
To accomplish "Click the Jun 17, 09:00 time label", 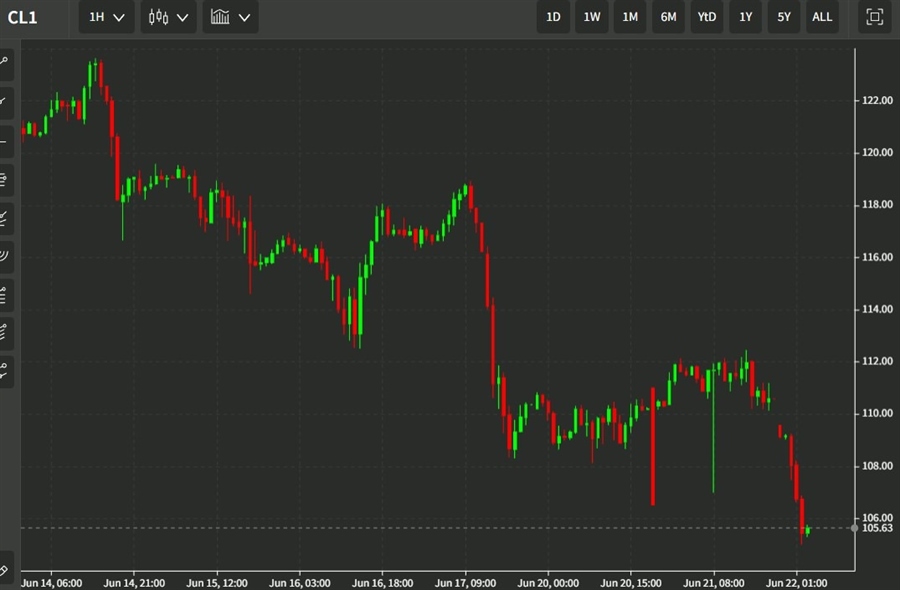I will tap(465, 583).
